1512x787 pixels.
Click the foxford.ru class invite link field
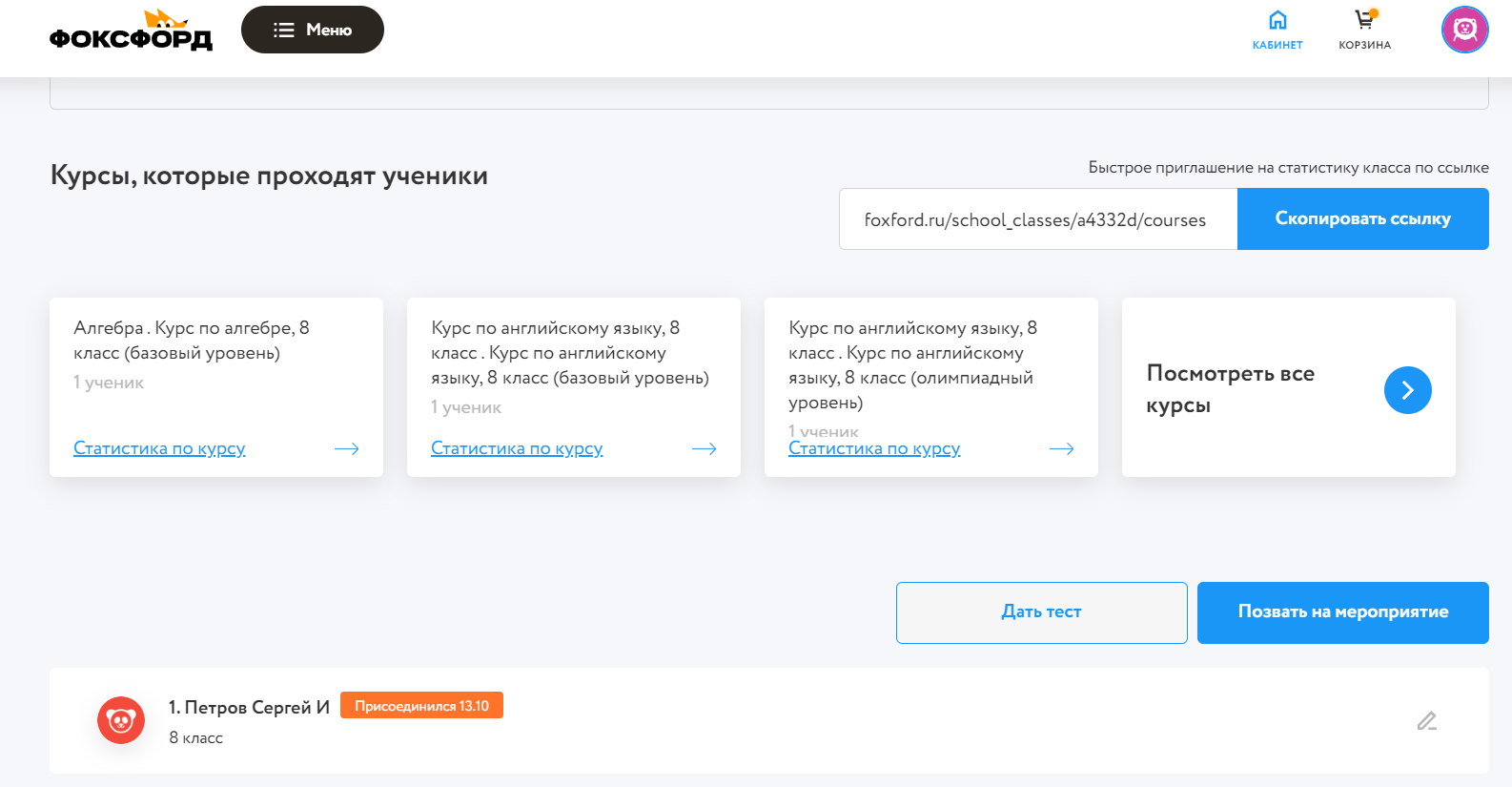click(1037, 219)
